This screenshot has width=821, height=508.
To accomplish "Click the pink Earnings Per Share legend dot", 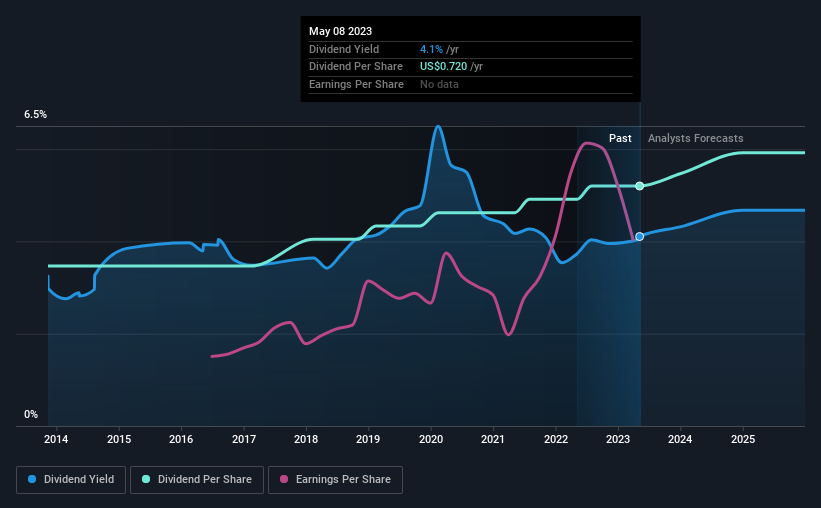I will coord(284,479).
